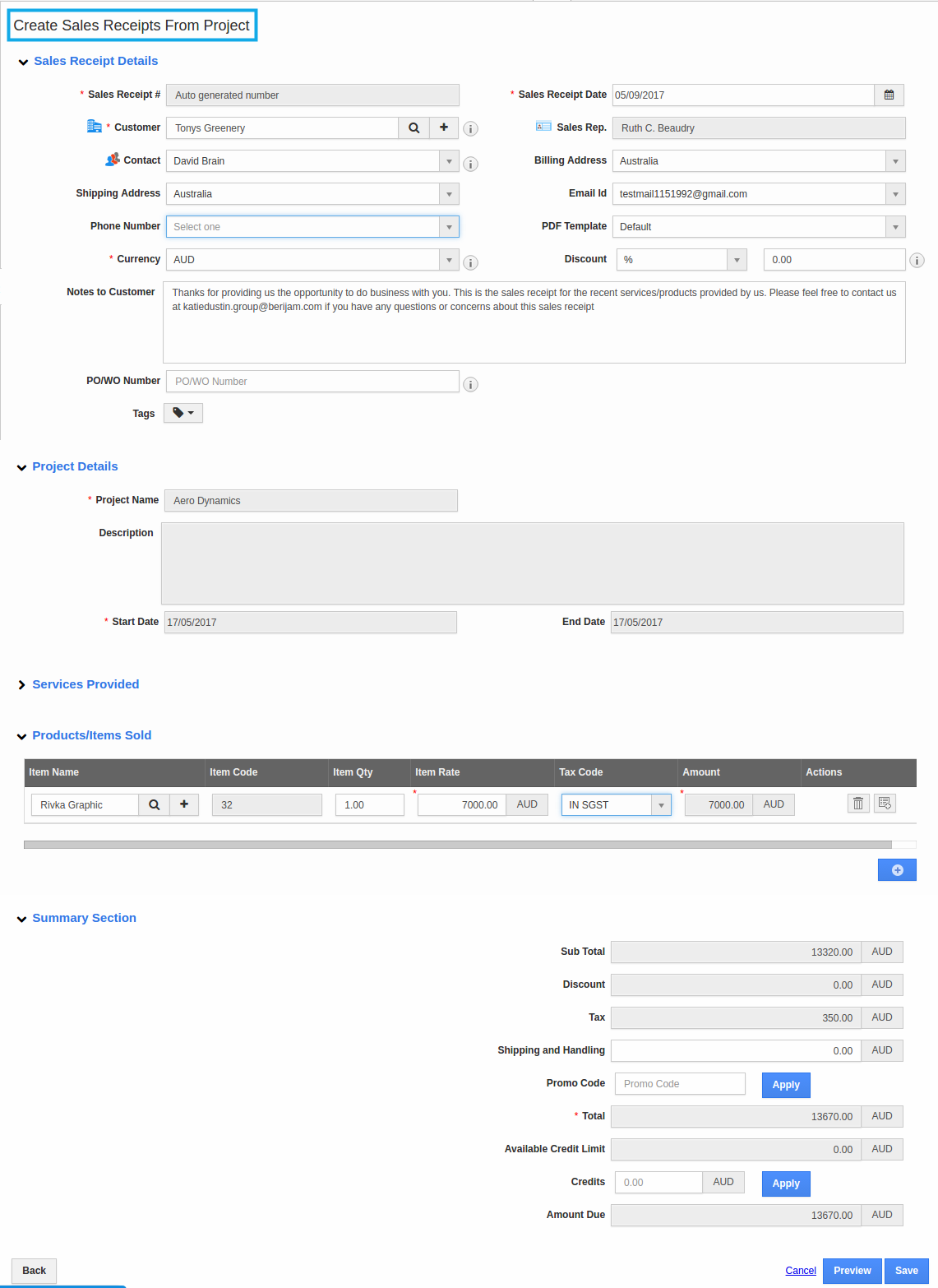Viewport: 938px width, 1288px height.
Task: Save the sales receipt
Action: 905,1270
